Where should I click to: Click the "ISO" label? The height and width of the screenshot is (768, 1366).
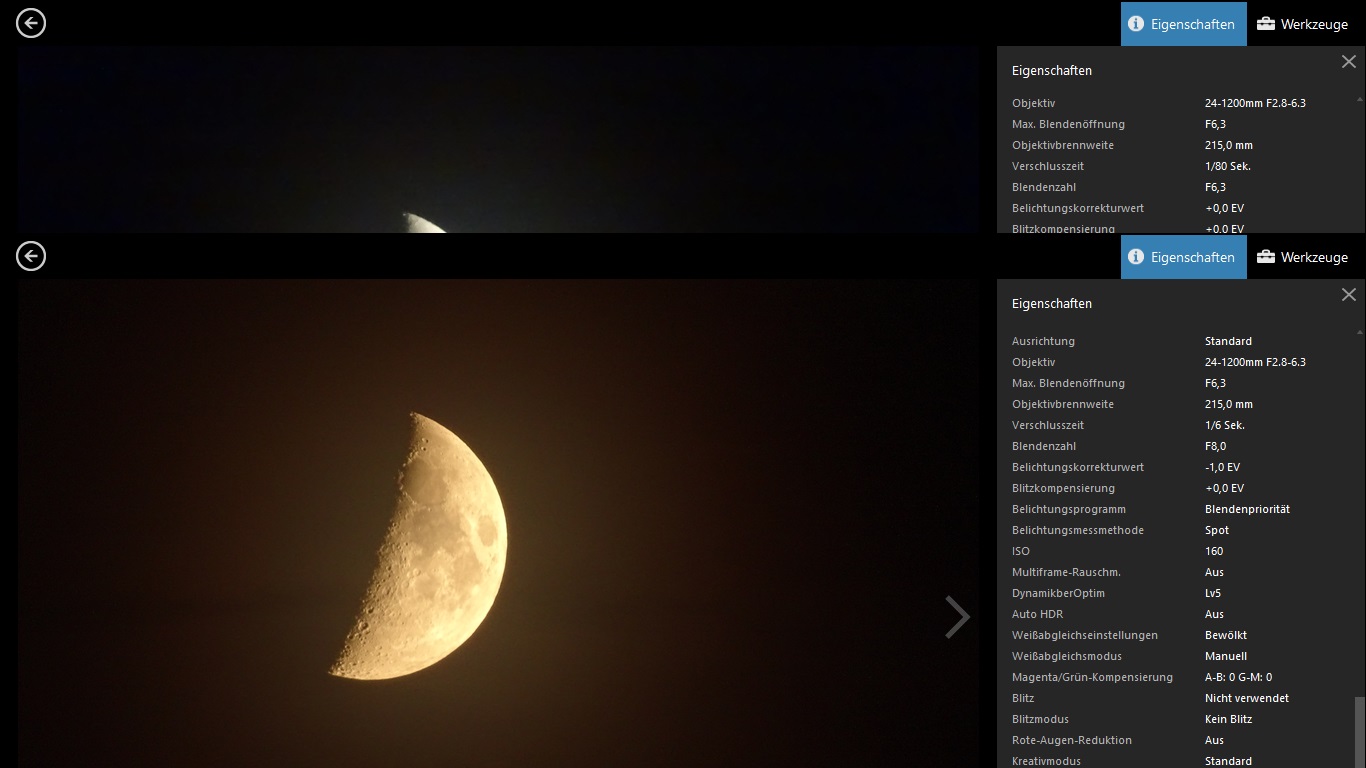1021,551
